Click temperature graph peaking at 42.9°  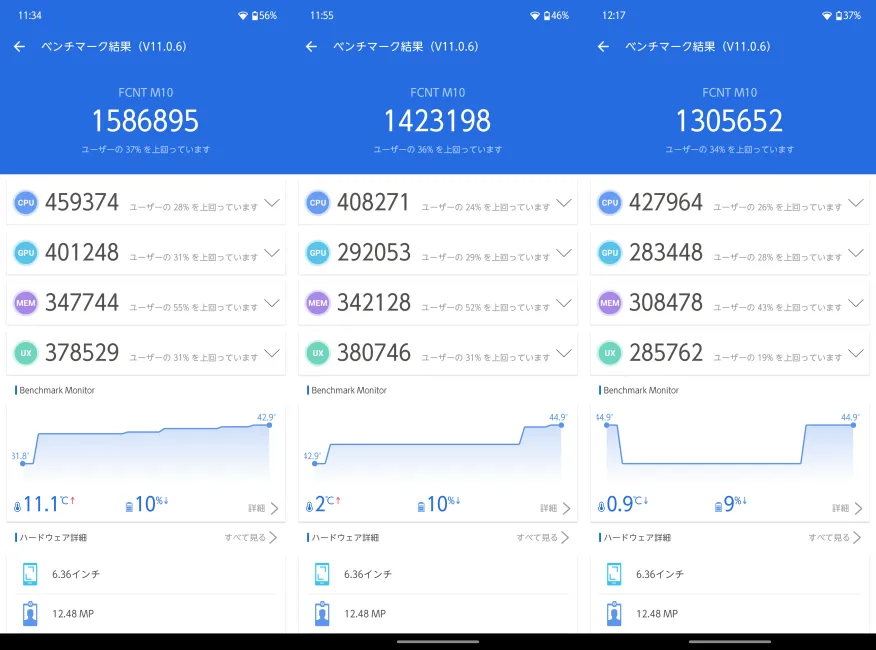146,447
